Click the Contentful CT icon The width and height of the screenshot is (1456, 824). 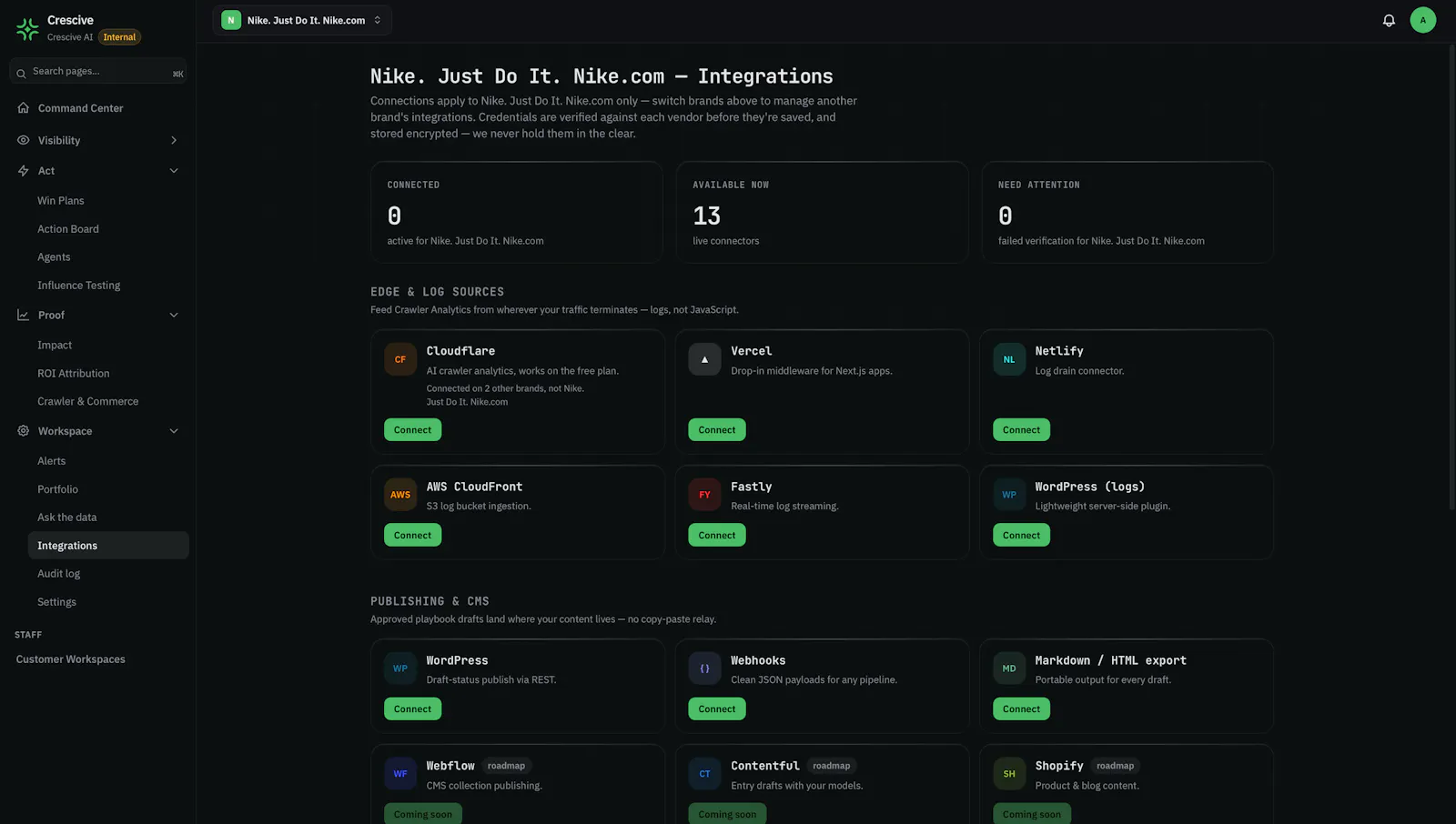click(704, 774)
